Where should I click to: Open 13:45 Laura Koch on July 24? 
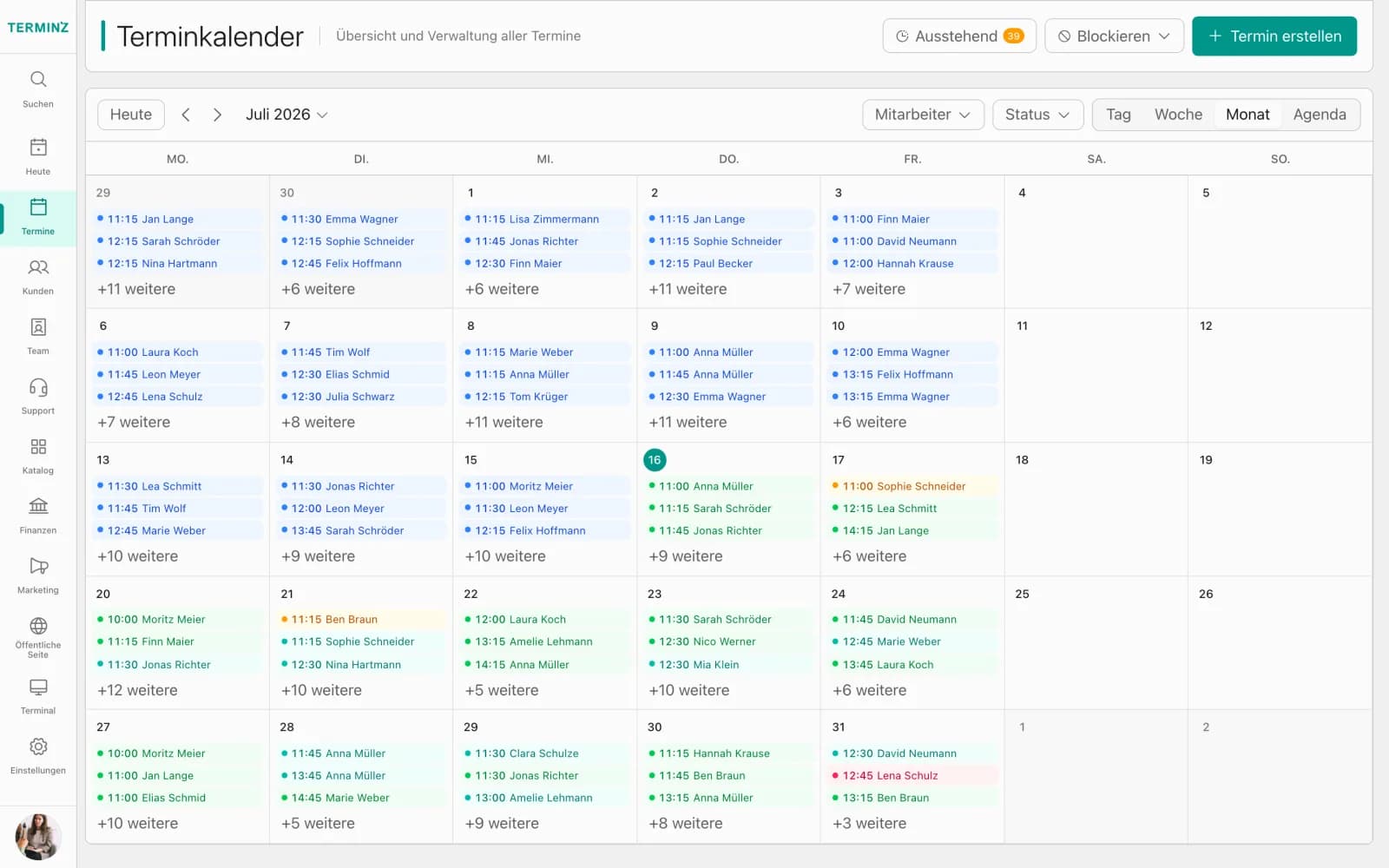[913, 665]
